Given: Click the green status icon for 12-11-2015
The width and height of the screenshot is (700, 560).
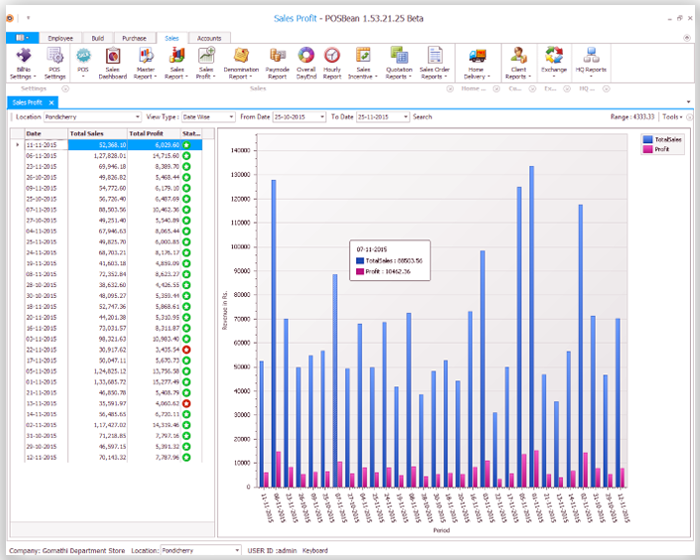Looking at the screenshot, I should [x=187, y=457].
